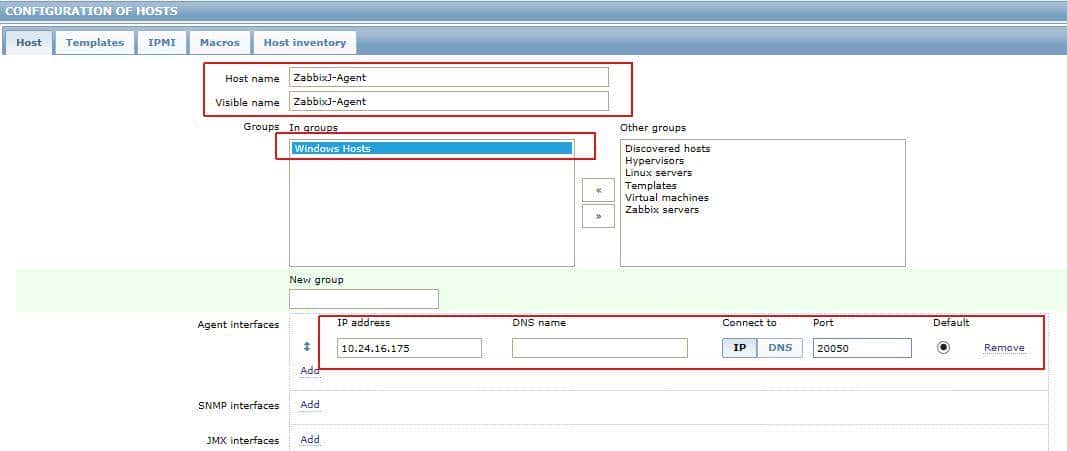
Task: Select Discovered hosts in Other groups
Action: coord(667,148)
